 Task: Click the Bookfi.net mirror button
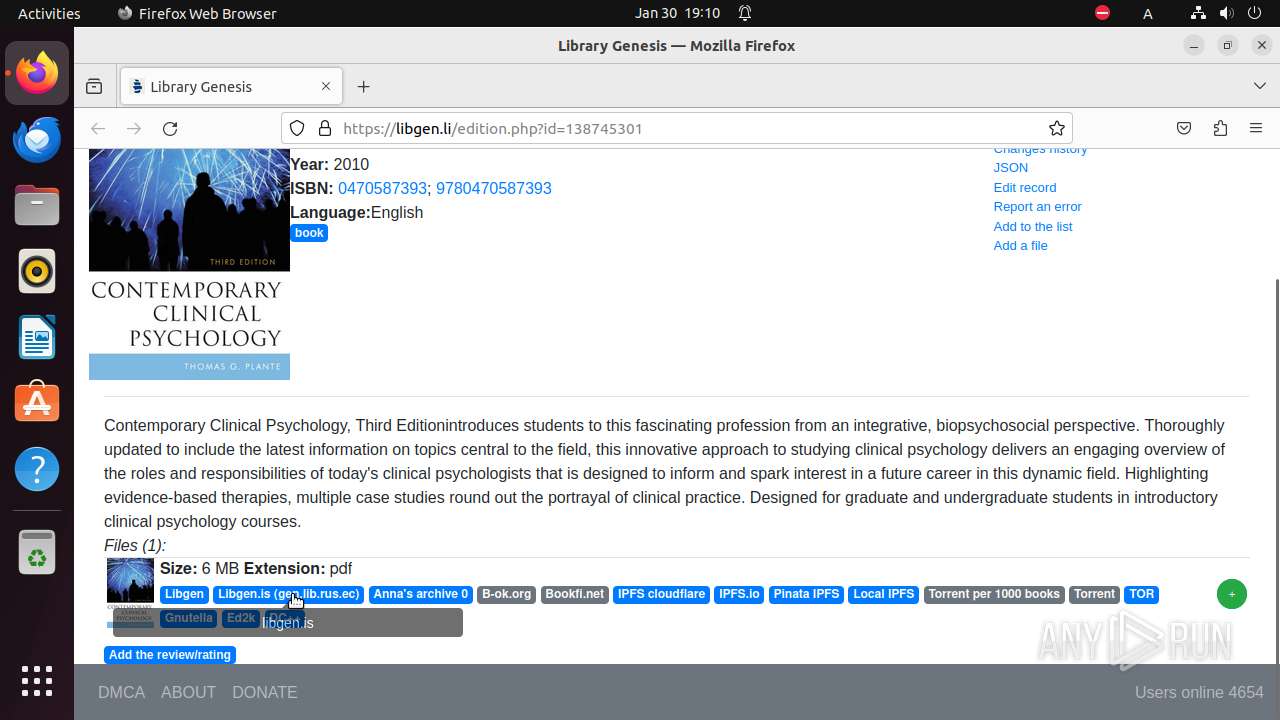tap(574, 594)
